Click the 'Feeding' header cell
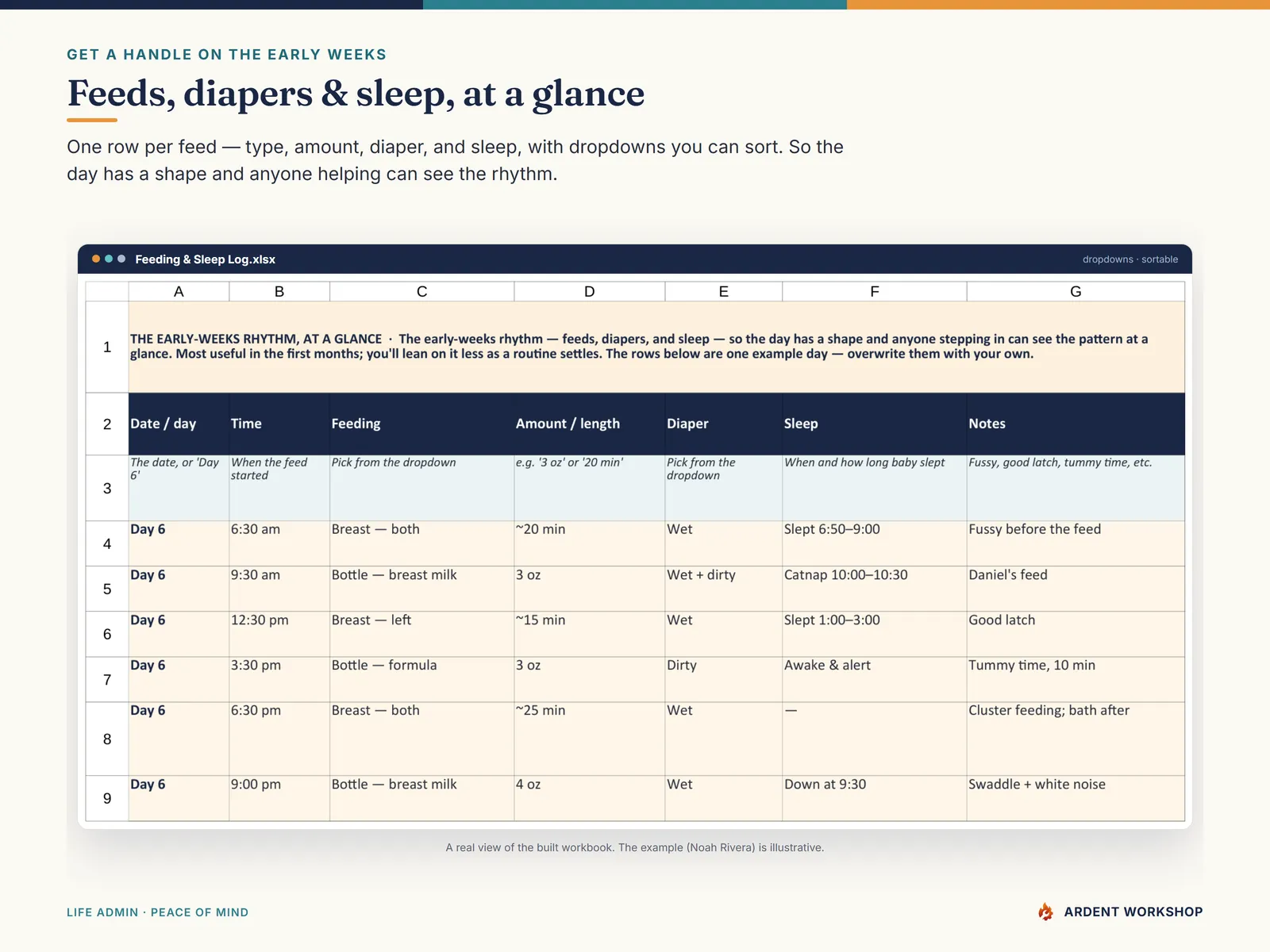This screenshot has width=1270, height=952. click(422, 424)
